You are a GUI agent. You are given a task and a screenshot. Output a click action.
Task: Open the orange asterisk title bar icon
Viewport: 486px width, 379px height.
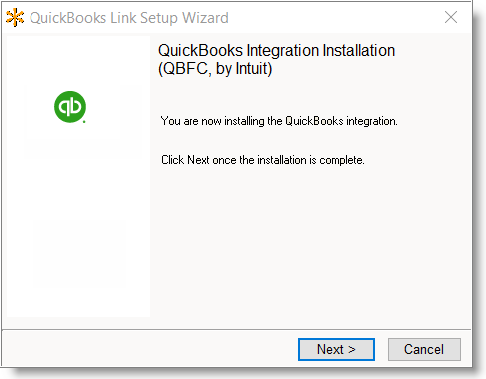pos(15,18)
